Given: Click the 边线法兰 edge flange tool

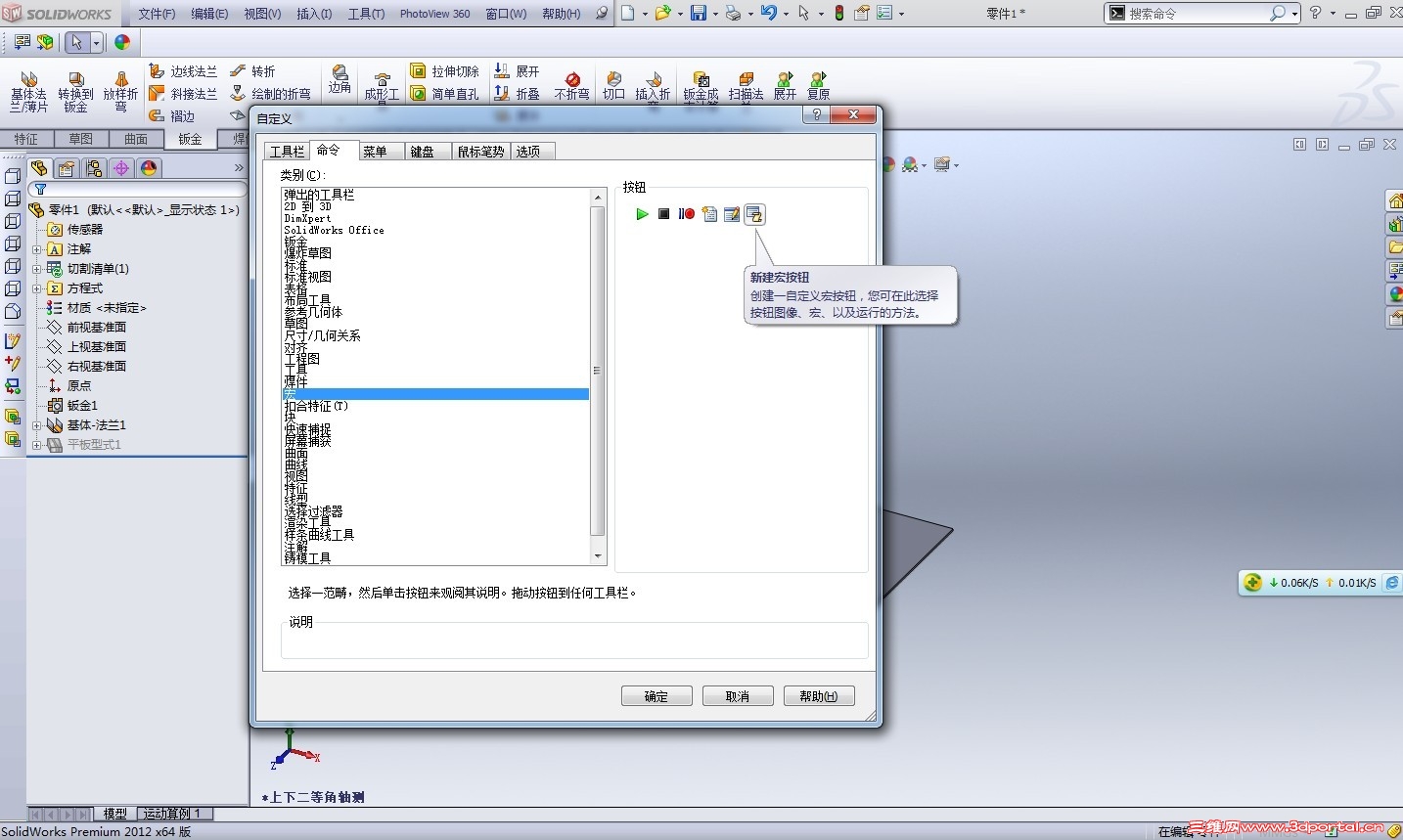Looking at the screenshot, I should [x=183, y=71].
